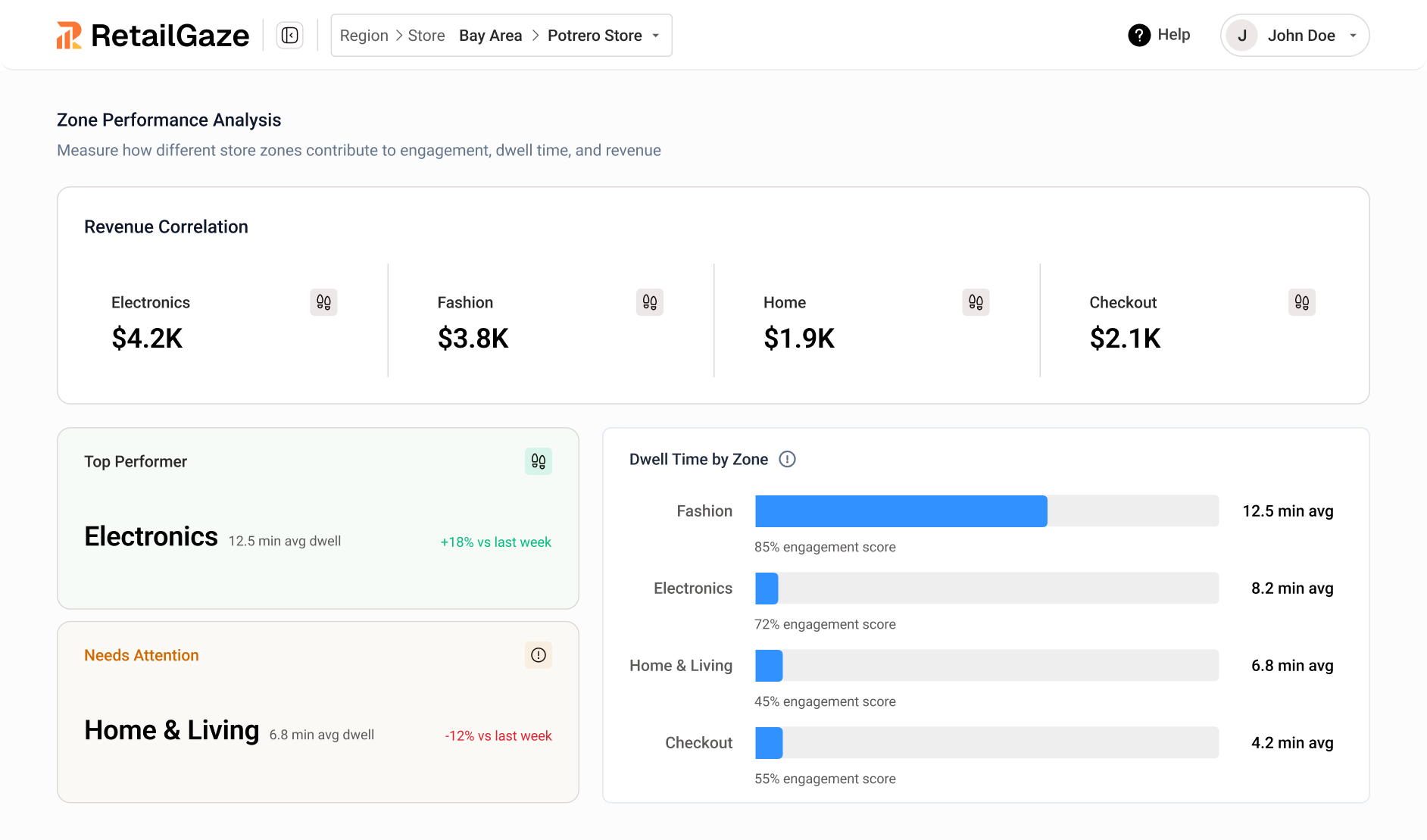Click the $4.2K Electronics revenue value
Image resolution: width=1427 pixels, height=840 pixels.
pos(147,339)
